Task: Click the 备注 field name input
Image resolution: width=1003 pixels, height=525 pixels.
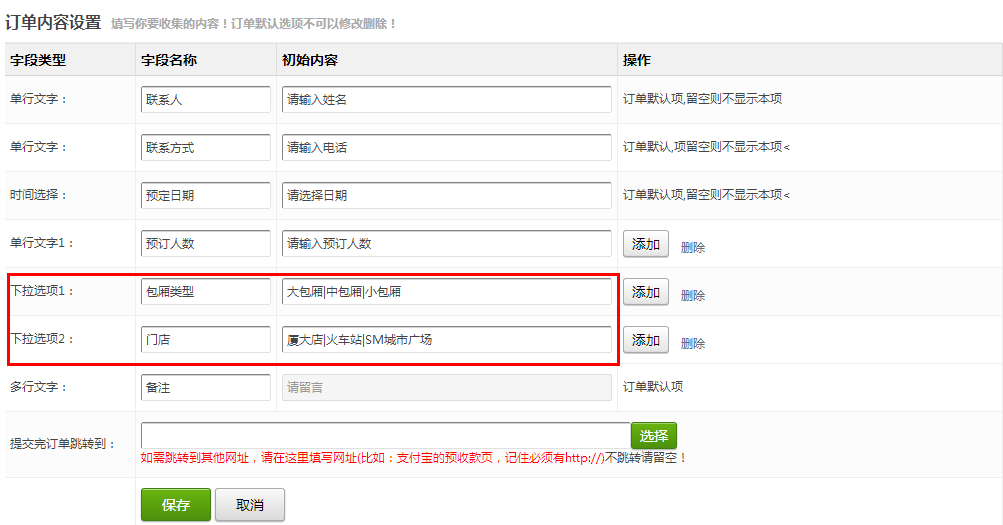Action: click(x=206, y=388)
